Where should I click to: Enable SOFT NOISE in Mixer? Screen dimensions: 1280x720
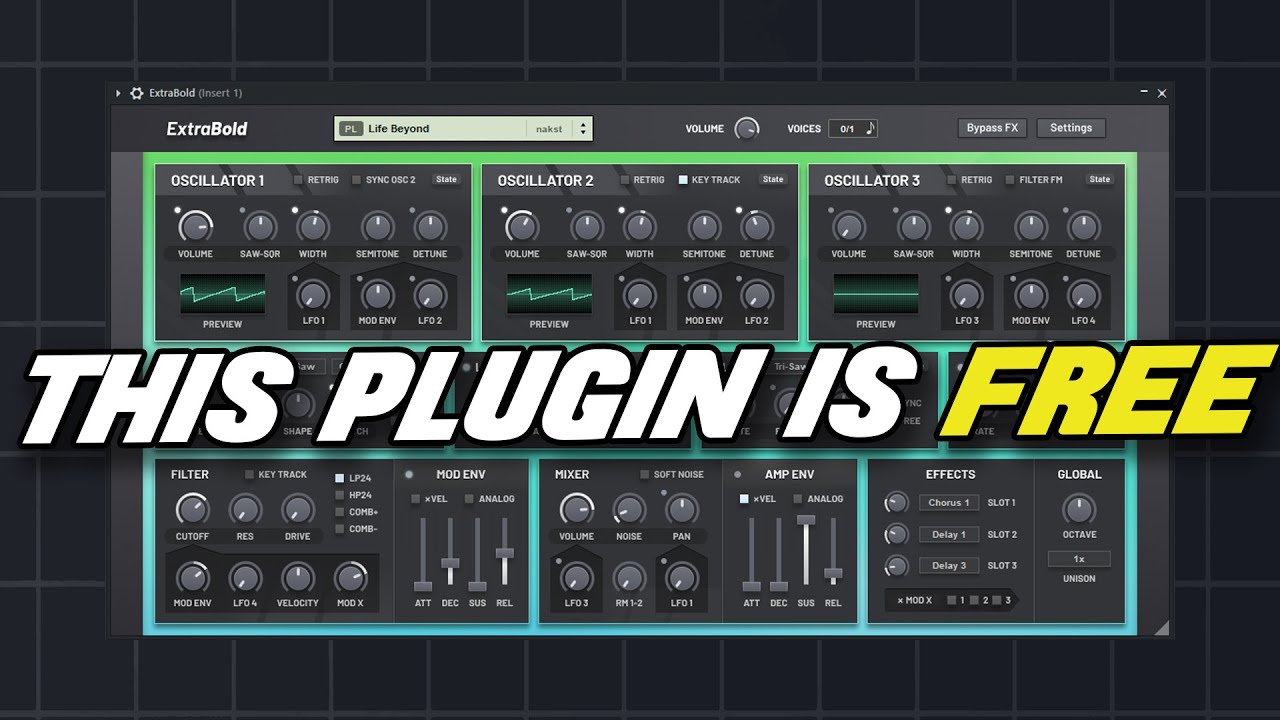645,475
